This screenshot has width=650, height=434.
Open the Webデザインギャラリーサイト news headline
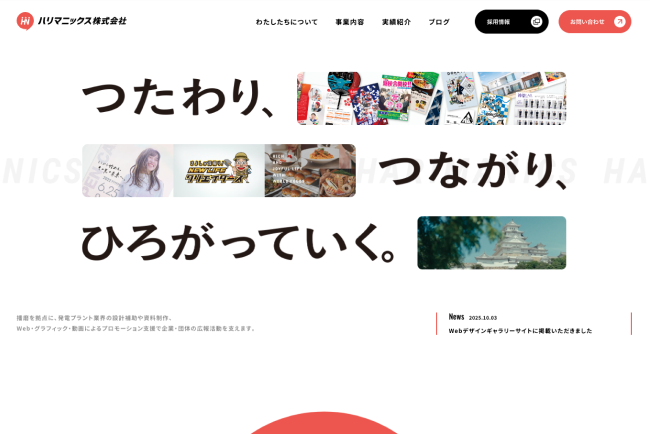tap(520, 331)
